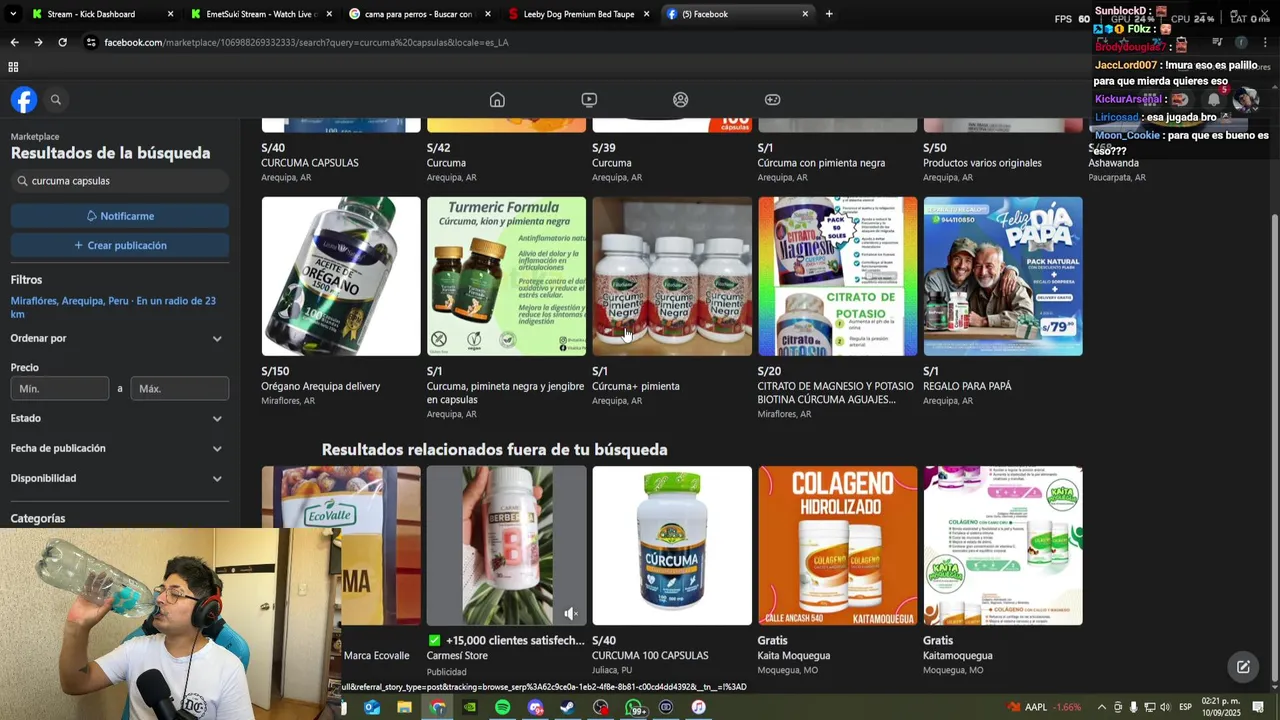Click the AAPL stock widget in taskbar
The height and width of the screenshot is (720, 1280).
tap(1044, 707)
